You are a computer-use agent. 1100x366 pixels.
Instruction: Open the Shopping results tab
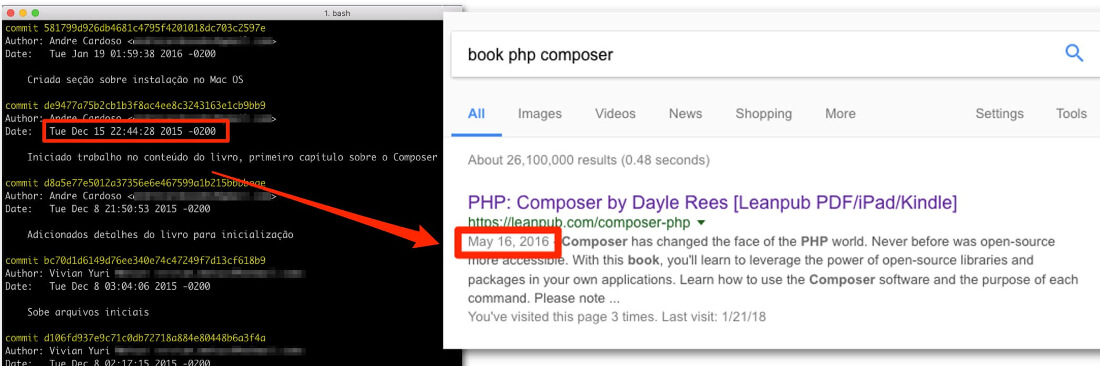point(763,114)
